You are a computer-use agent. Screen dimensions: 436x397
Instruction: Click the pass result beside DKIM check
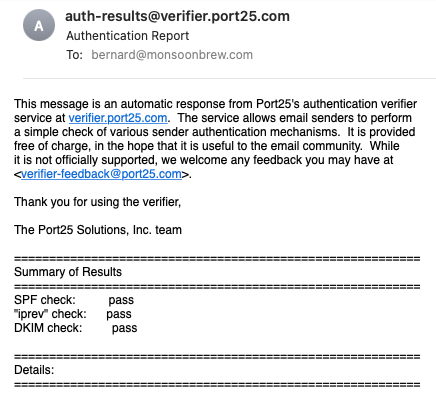124,328
